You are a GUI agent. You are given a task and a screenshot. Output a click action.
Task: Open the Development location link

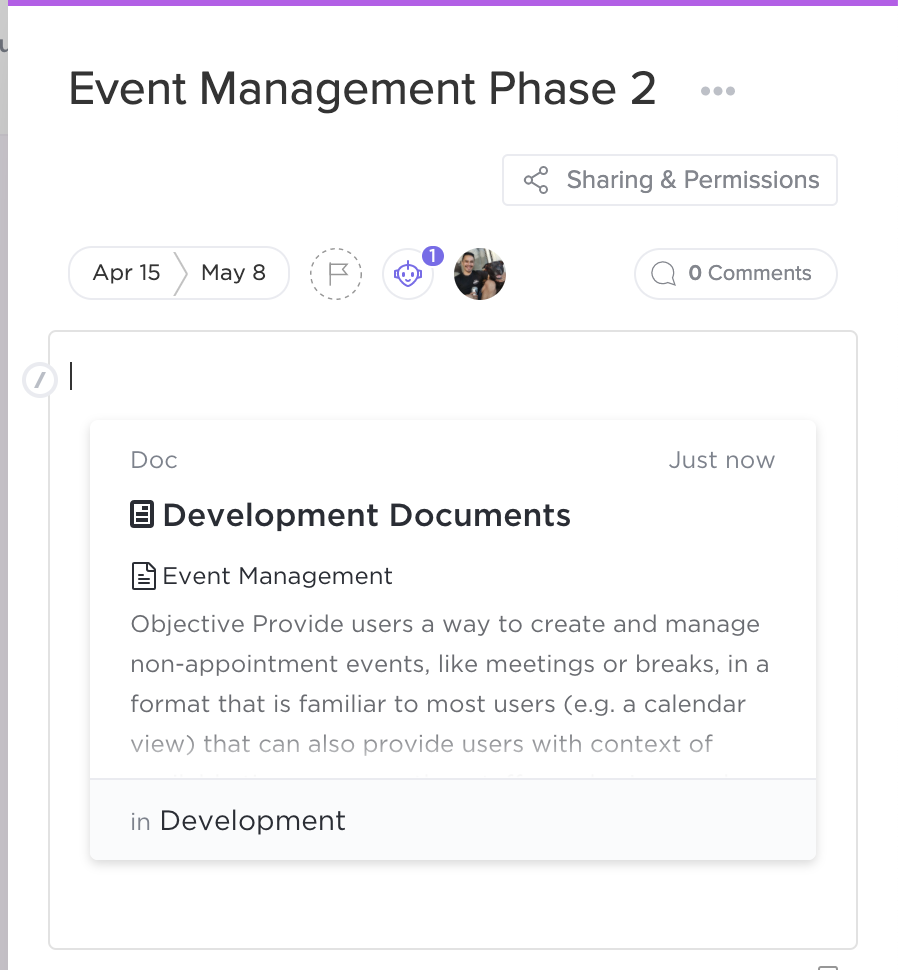click(x=252, y=821)
